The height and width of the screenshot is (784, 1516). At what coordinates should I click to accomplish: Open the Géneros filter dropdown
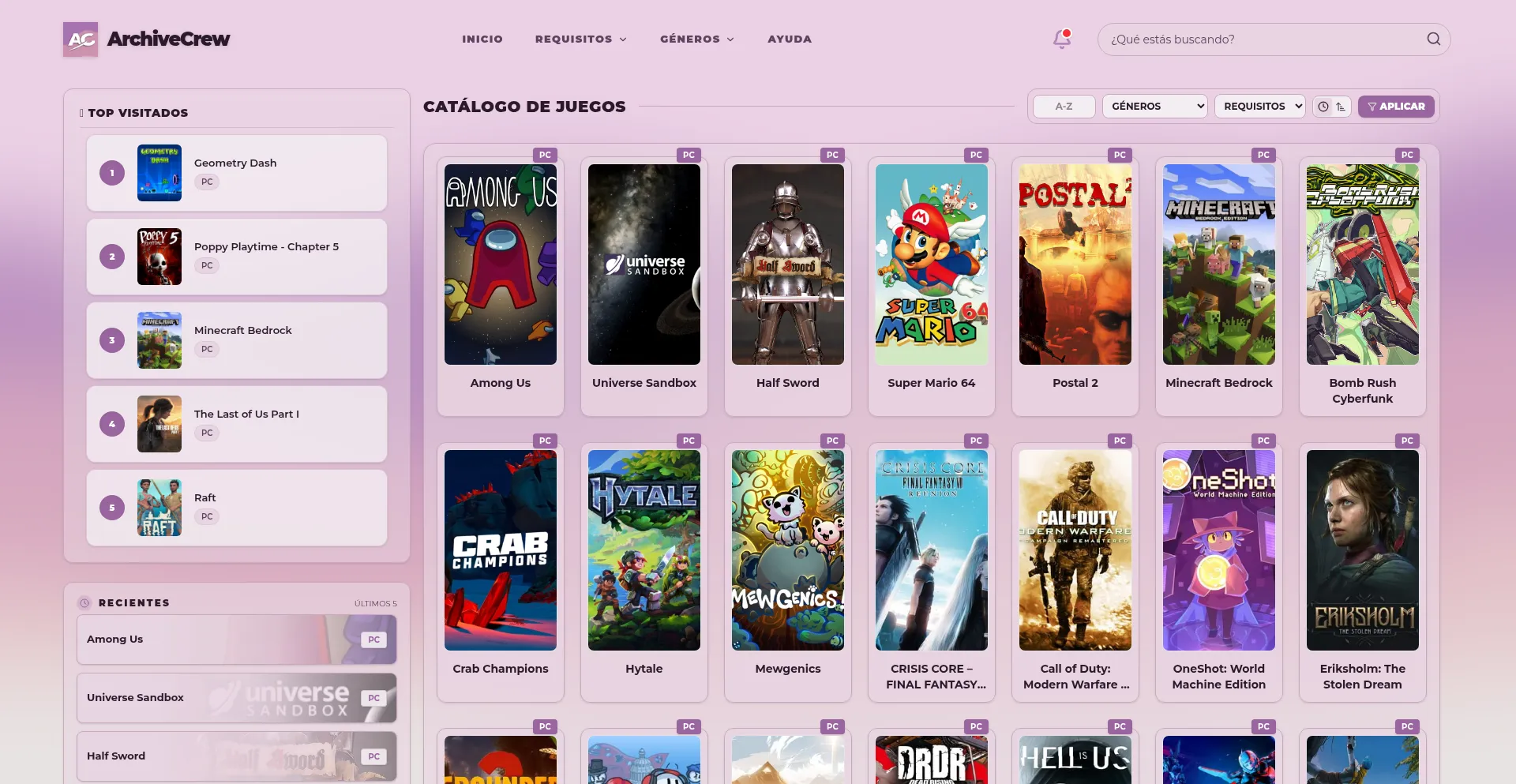click(x=1155, y=107)
